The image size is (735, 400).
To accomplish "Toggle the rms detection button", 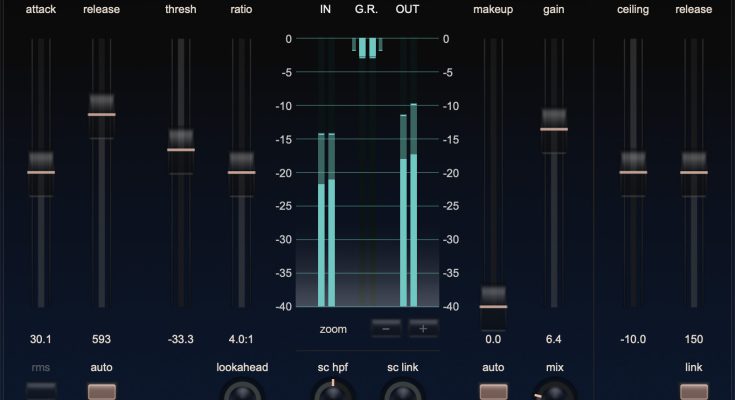I will click(x=41, y=391).
